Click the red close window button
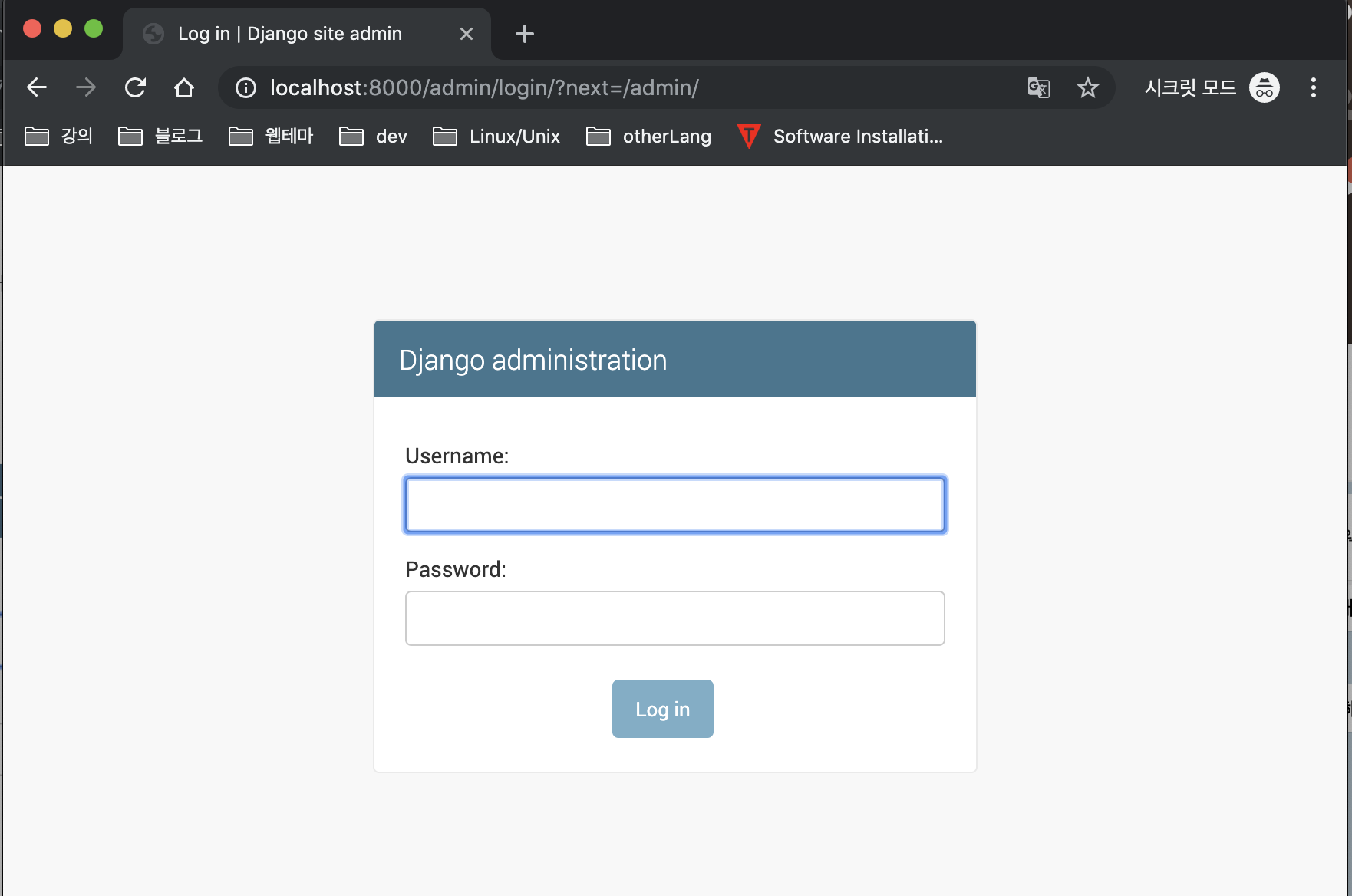Image resolution: width=1352 pixels, height=896 pixels. point(32,28)
